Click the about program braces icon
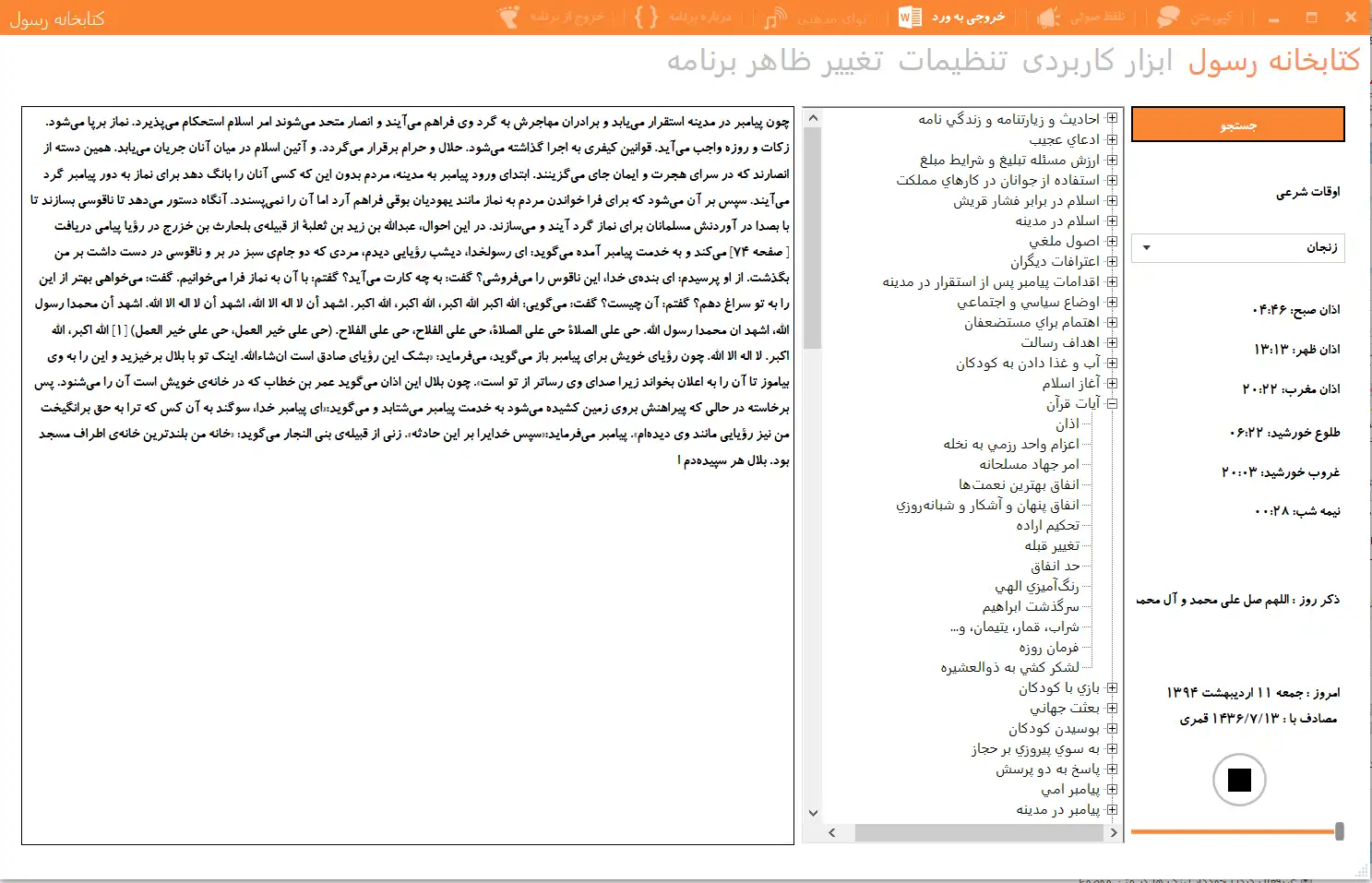The width and height of the screenshot is (1372, 883). coord(648,17)
